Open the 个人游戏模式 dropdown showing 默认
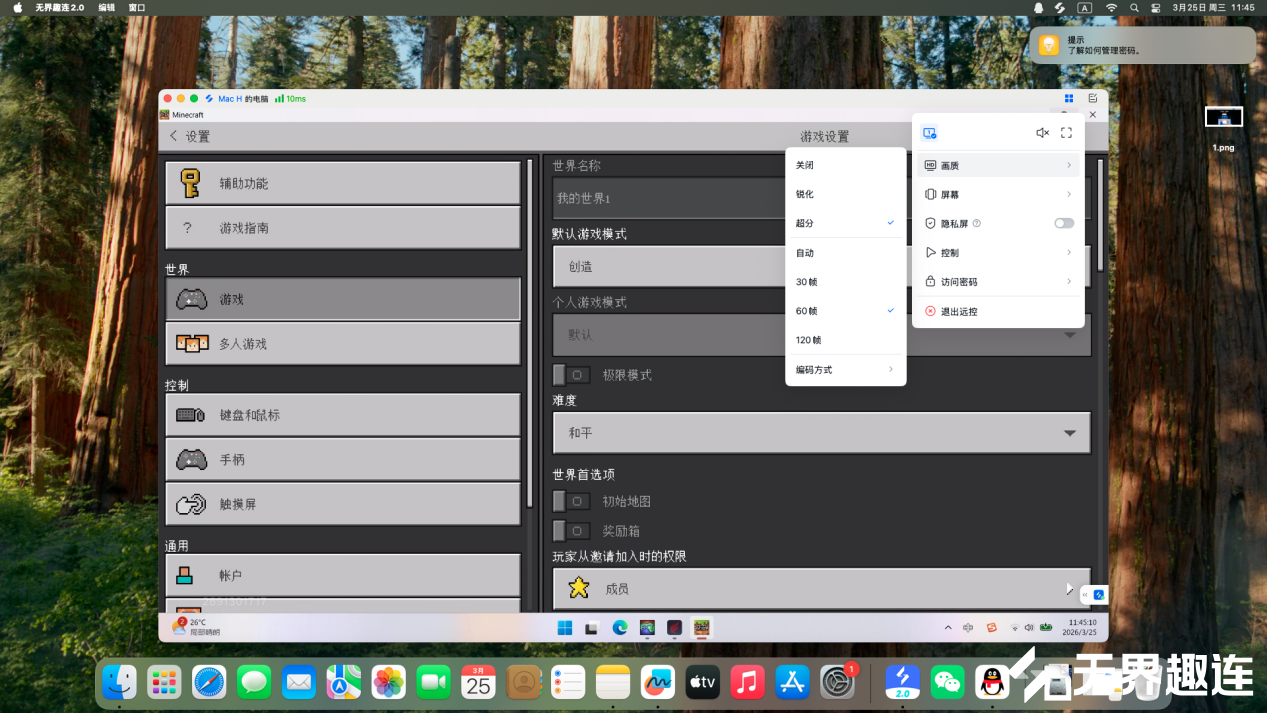 tap(821, 335)
